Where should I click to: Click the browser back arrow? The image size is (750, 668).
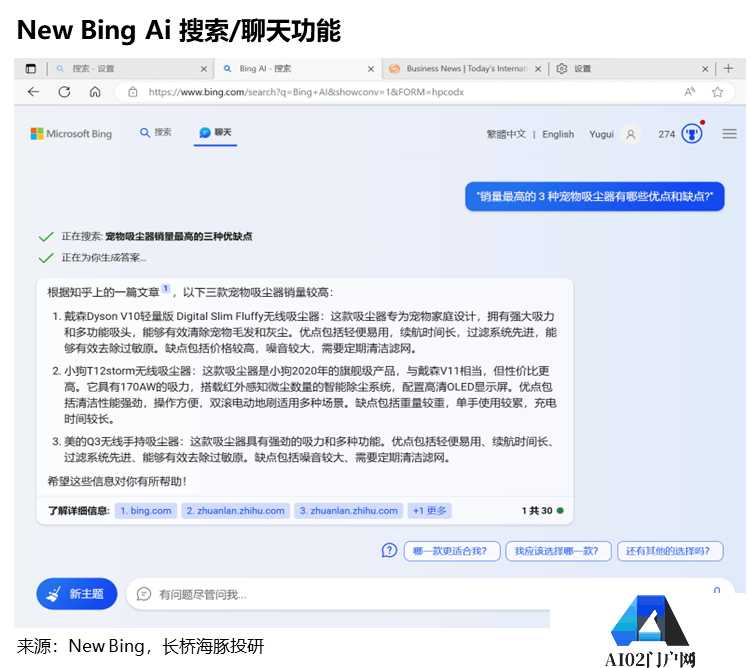[33, 92]
